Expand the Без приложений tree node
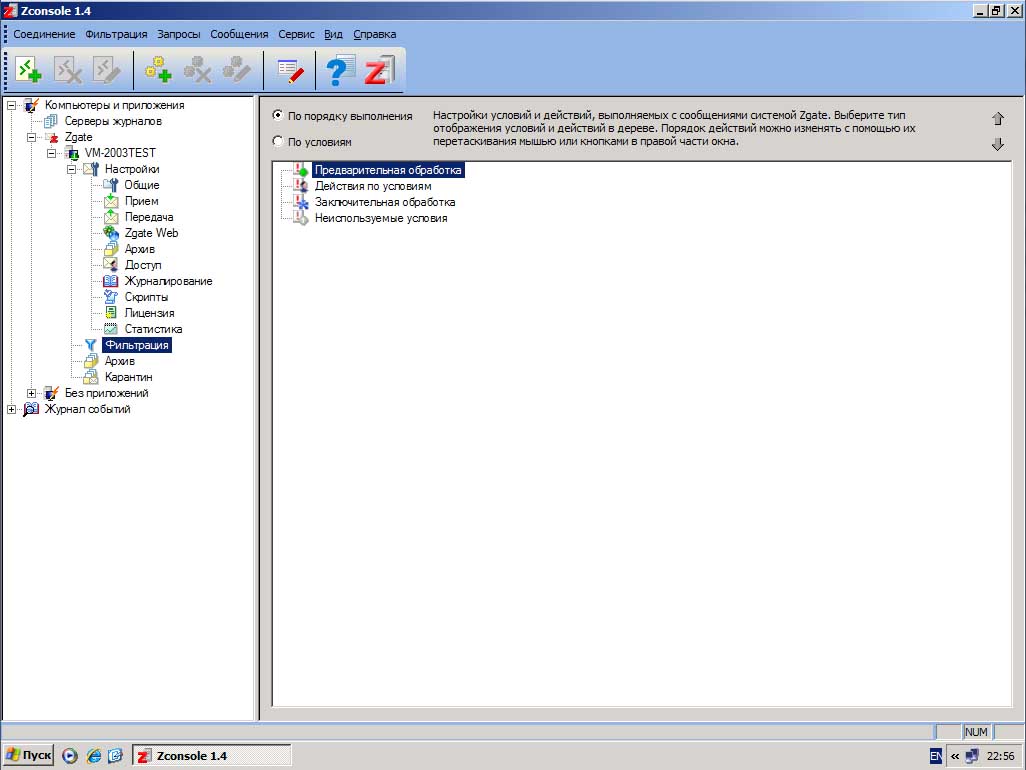The width and height of the screenshot is (1026, 770). point(31,393)
